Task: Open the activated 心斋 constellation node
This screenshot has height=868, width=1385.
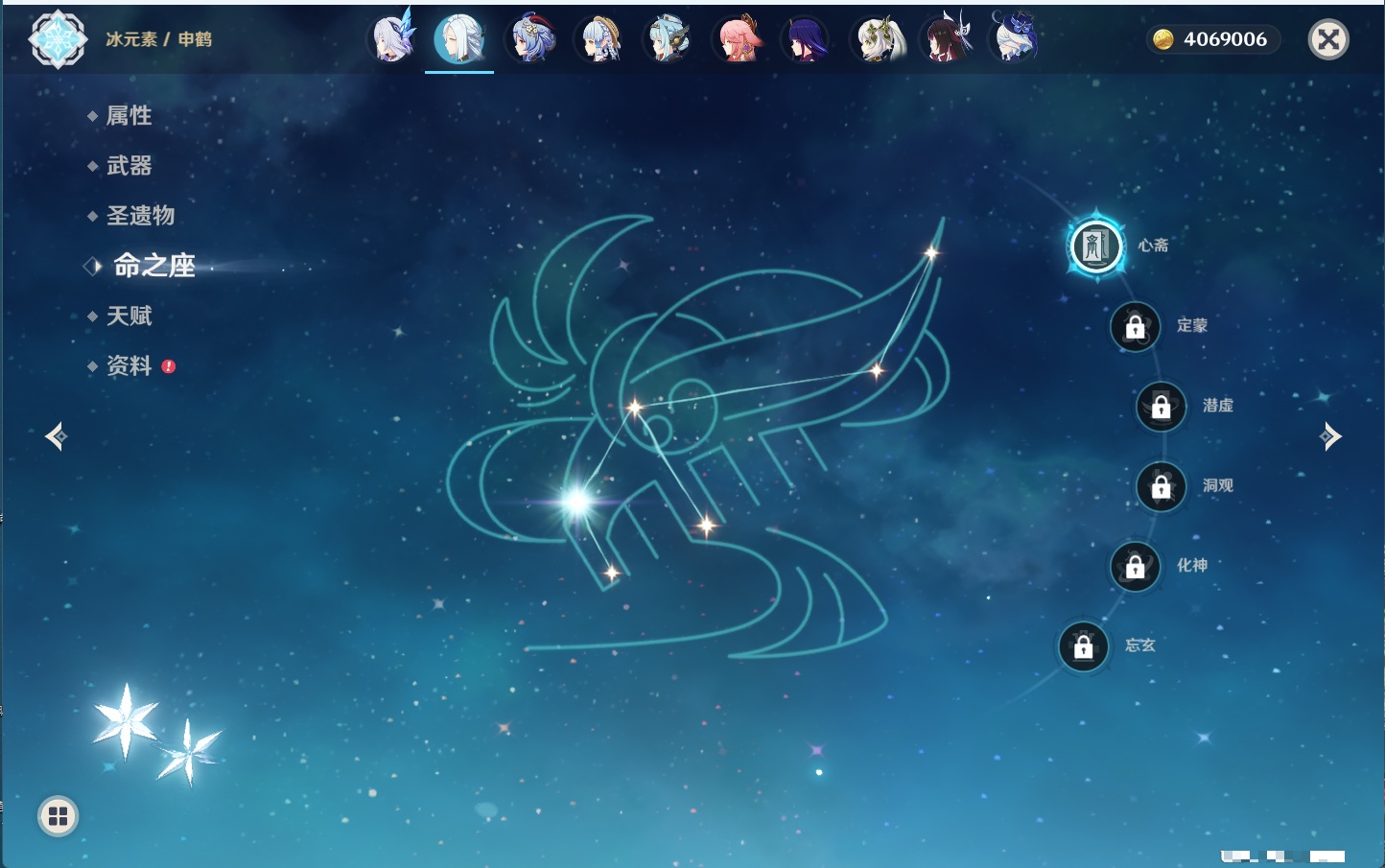Action: tap(1096, 246)
